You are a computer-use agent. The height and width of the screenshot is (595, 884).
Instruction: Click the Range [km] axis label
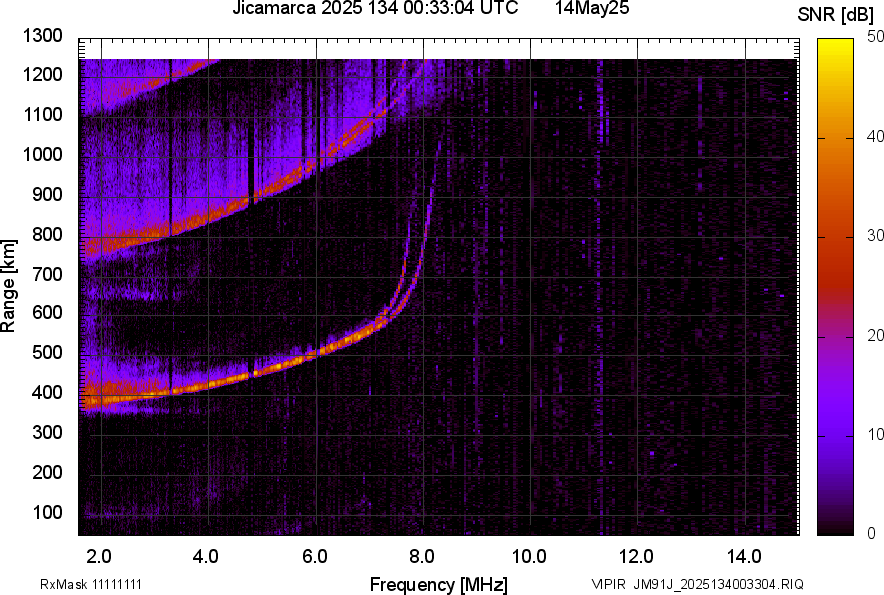coord(8,286)
